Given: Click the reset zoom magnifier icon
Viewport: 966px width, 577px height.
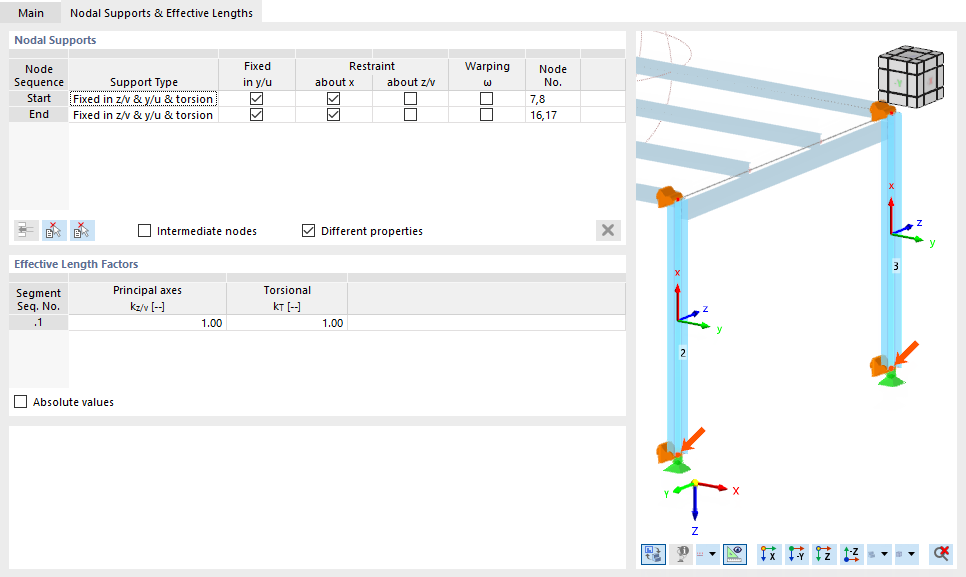Looking at the screenshot, I should (942, 554).
